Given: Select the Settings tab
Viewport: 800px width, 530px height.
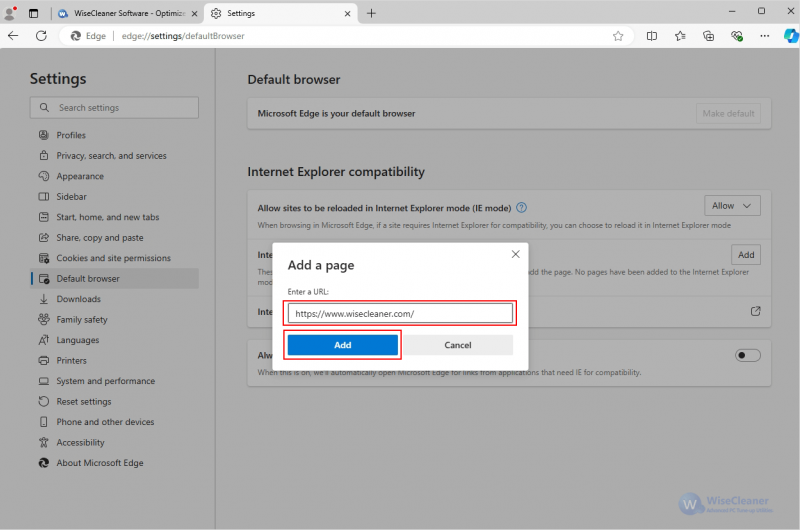Looking at the screenshot, I should (281, 13).
